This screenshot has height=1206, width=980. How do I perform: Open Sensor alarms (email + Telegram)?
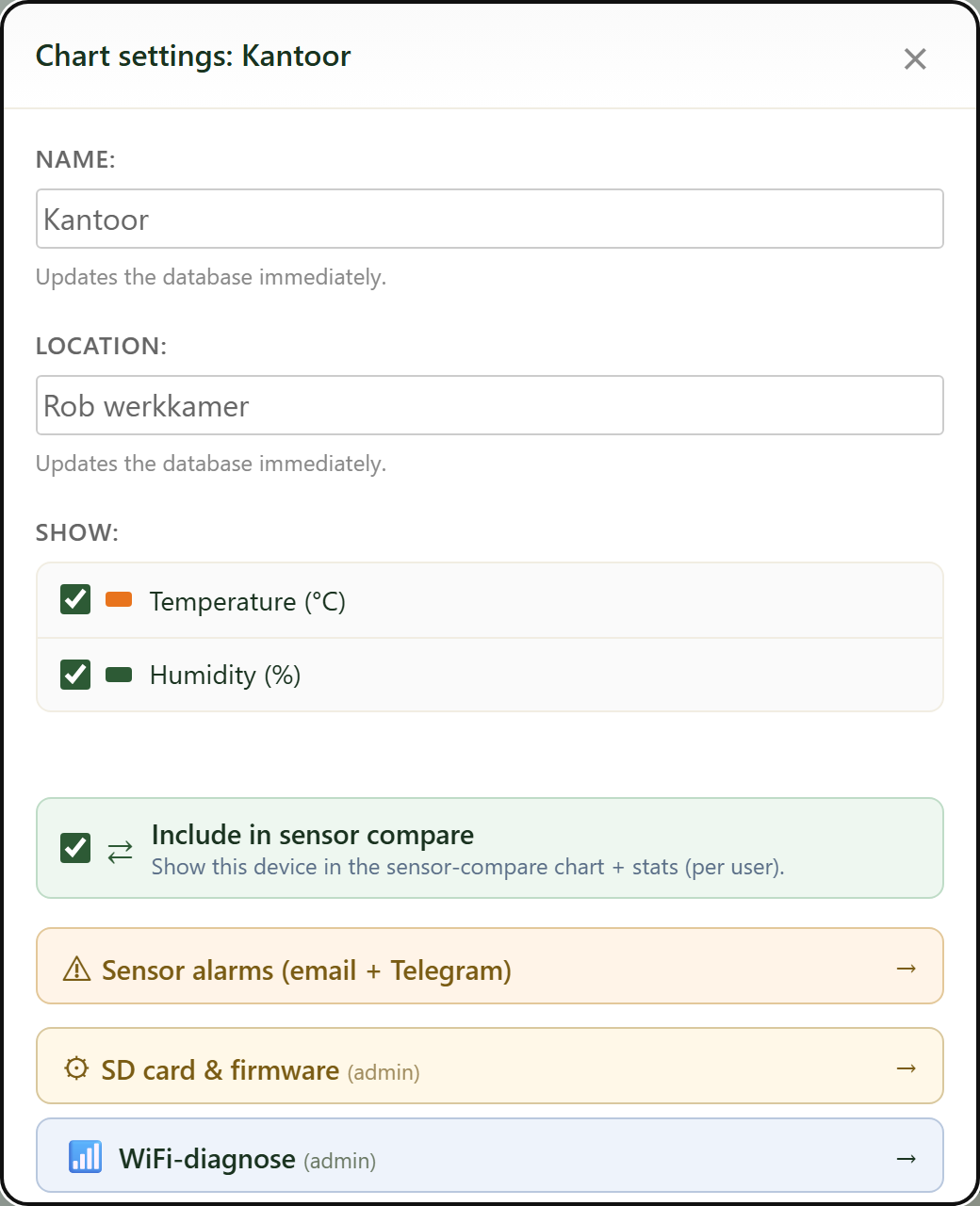(490, 966)
